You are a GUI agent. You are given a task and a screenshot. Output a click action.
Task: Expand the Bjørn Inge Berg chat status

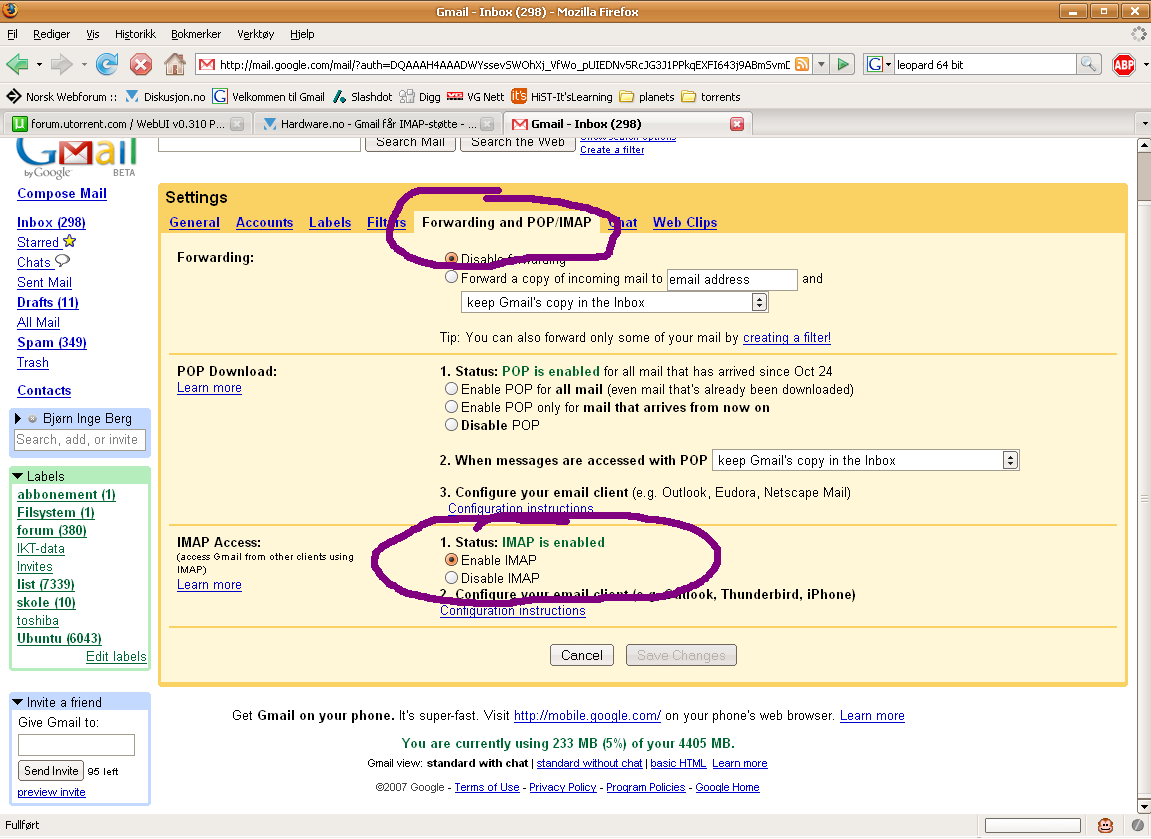pos(18,418)
